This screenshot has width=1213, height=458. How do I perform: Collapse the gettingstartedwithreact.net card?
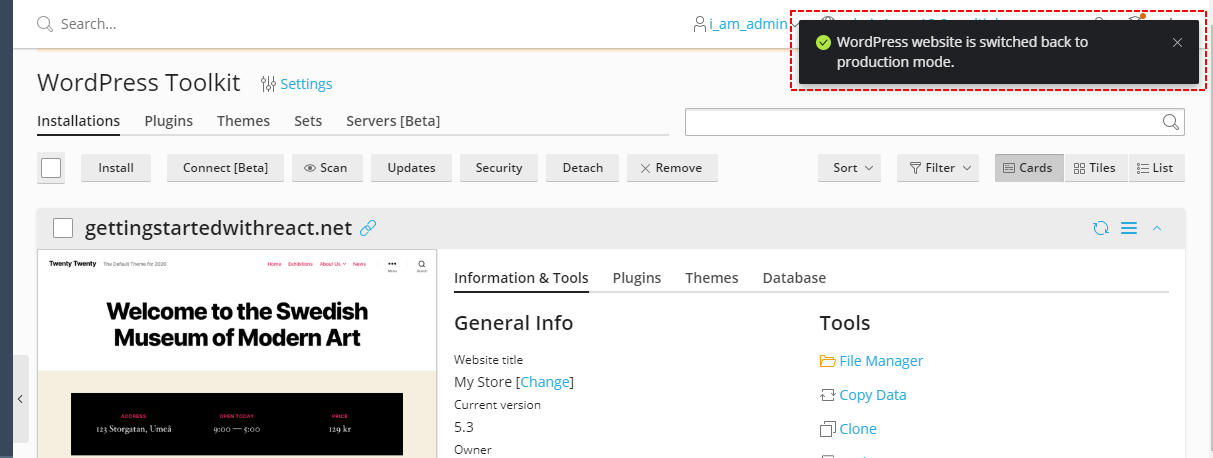click(1157, 228)
